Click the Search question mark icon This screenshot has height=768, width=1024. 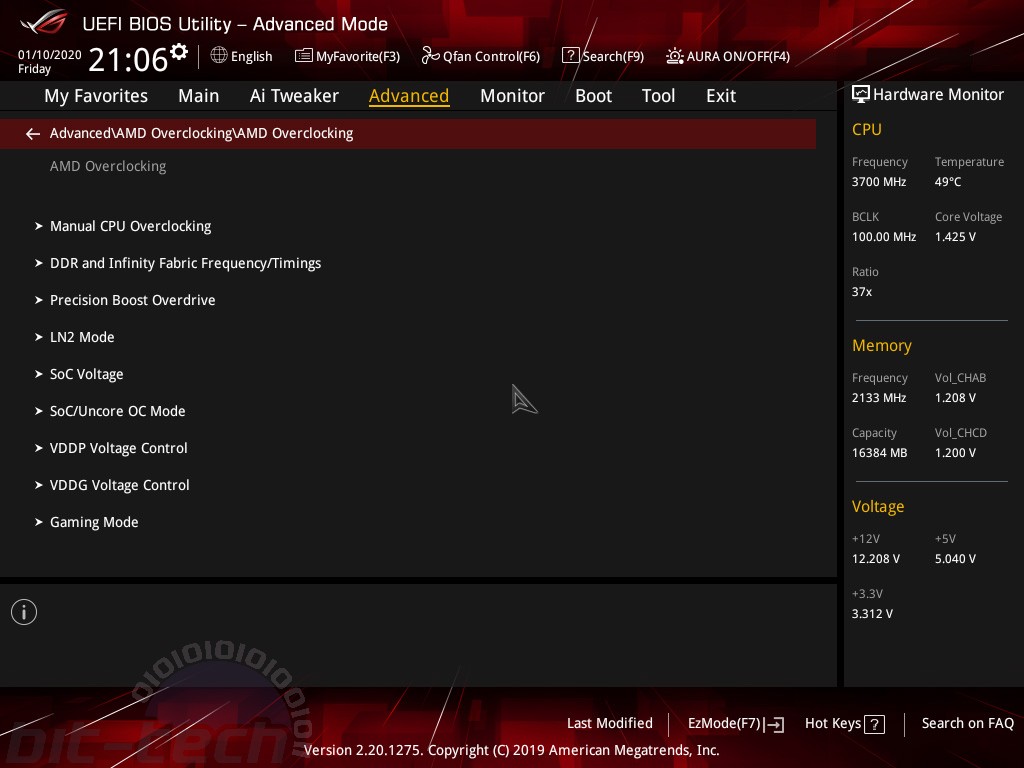click(x=570, y=56)
